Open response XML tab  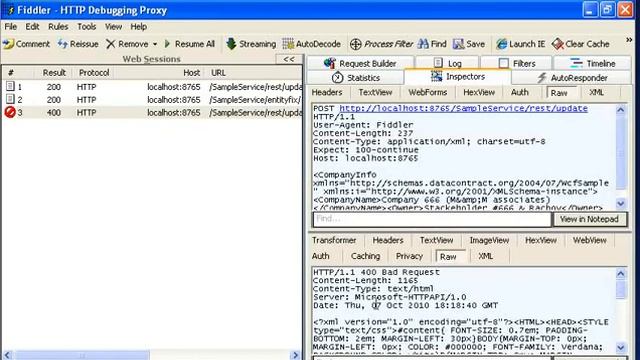485,256
